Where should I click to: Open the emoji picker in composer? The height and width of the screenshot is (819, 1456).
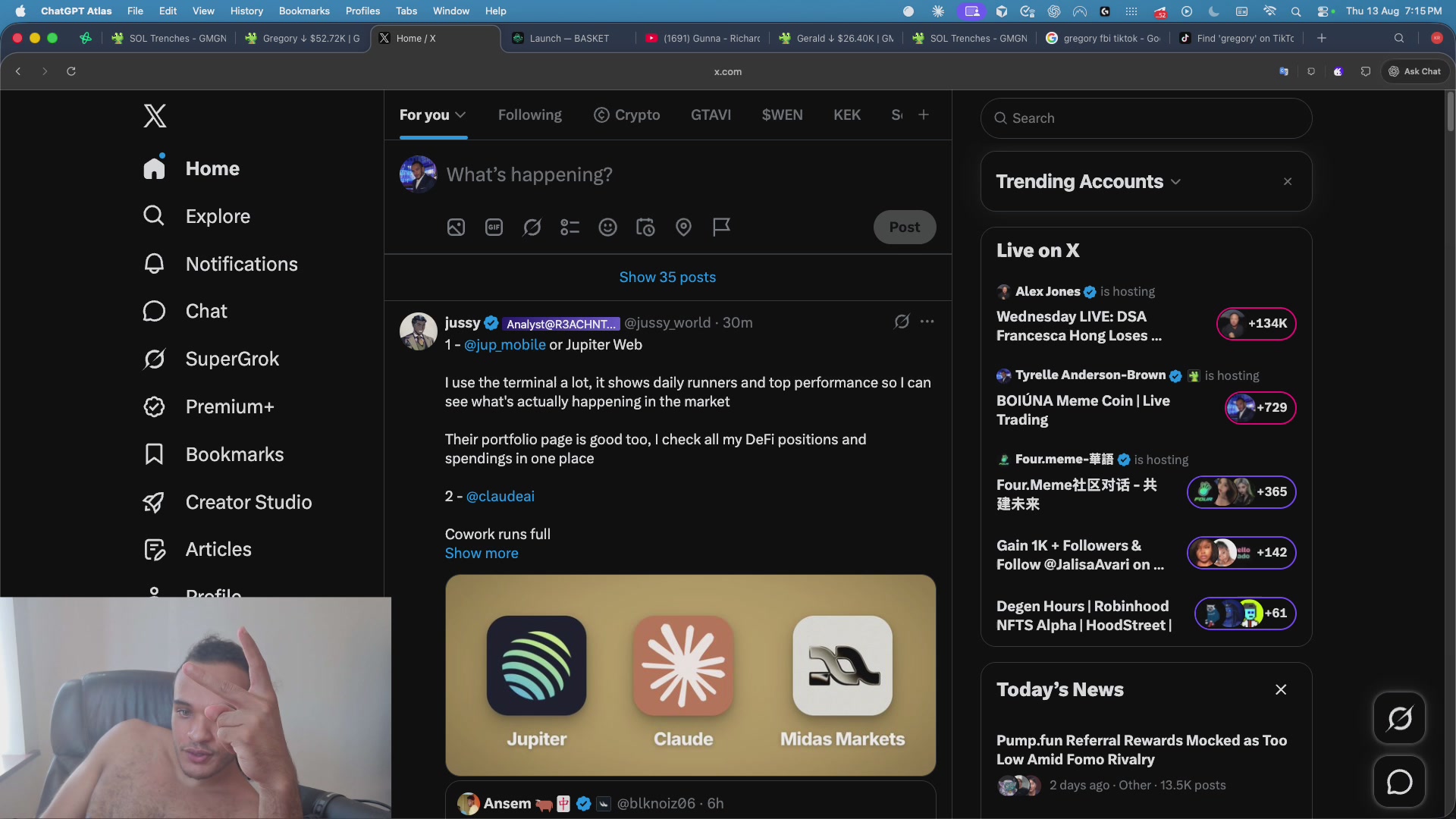607,227
